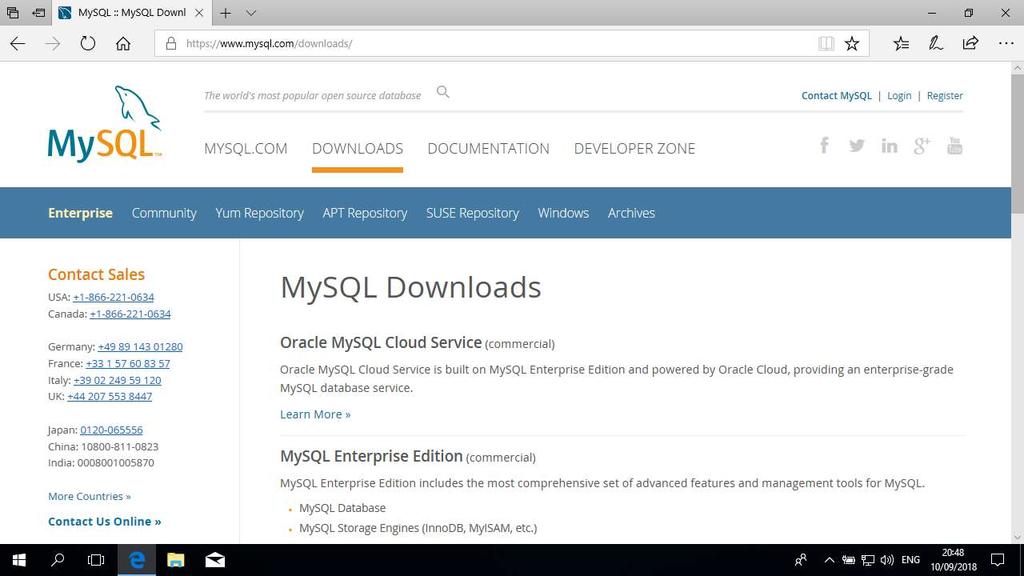Open Add notes pen icon
This screenshot has height=576, width=1024.
(x=936, y=44)
